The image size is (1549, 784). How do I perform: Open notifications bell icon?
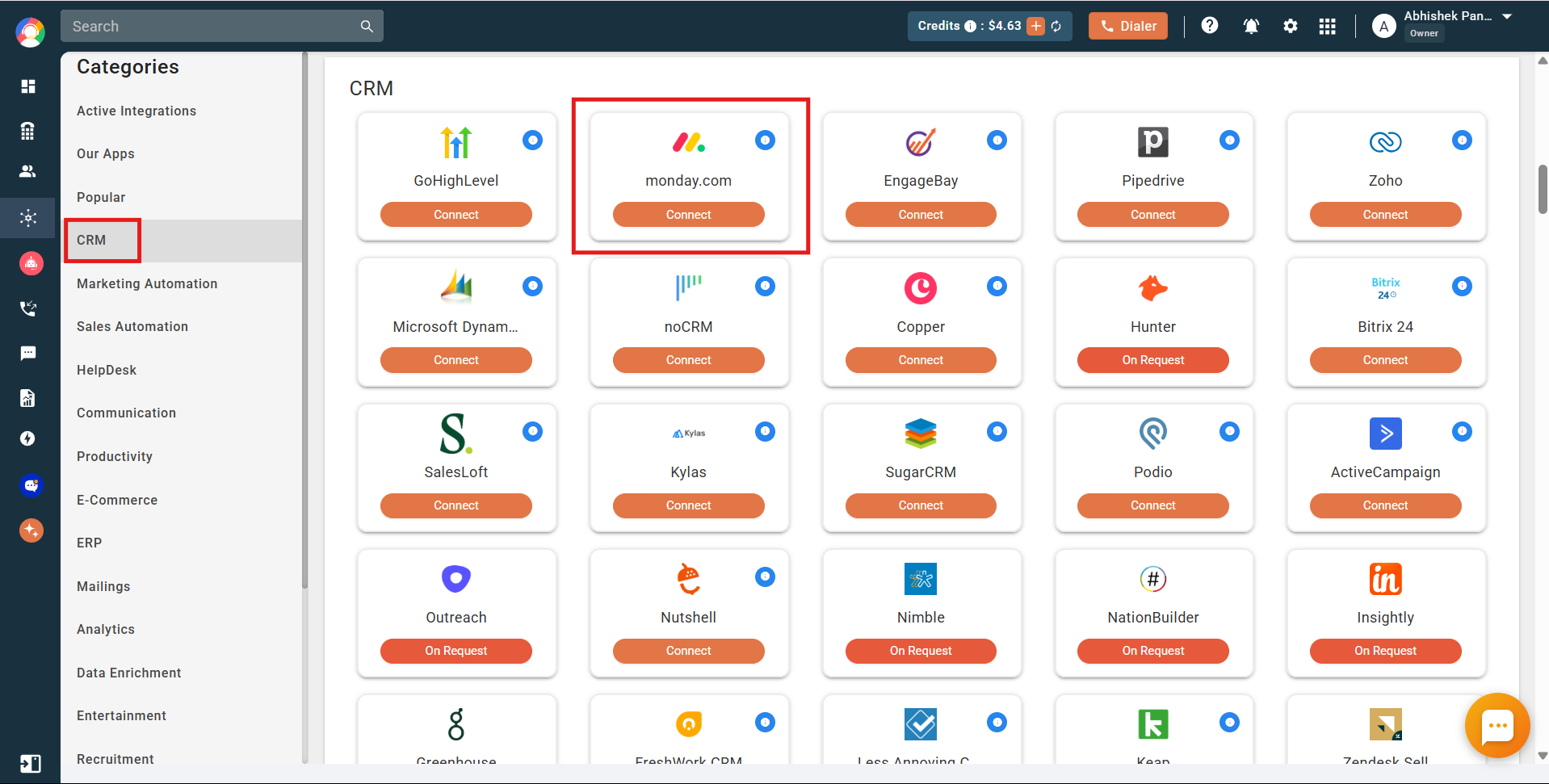[x=1251, y=27]
